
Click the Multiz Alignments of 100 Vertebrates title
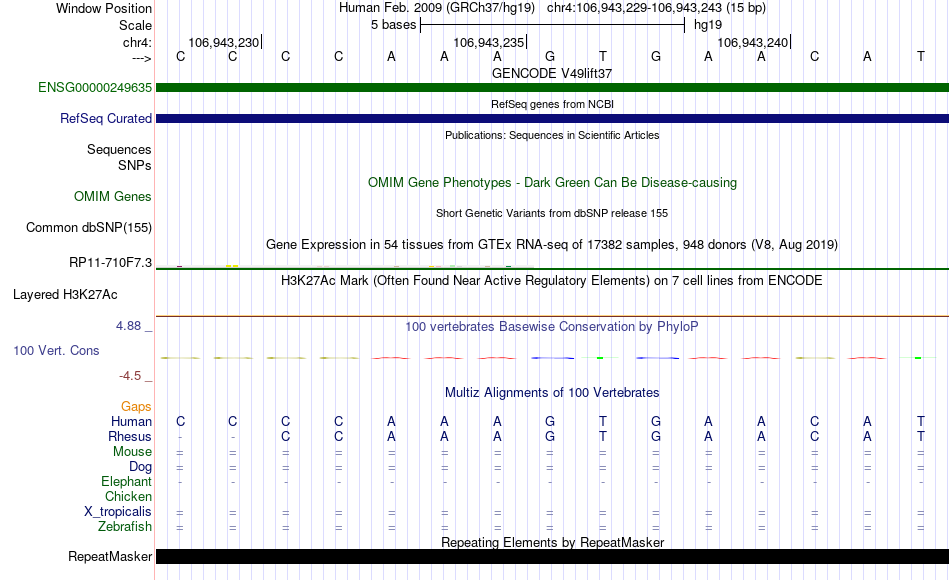(552, 393)
